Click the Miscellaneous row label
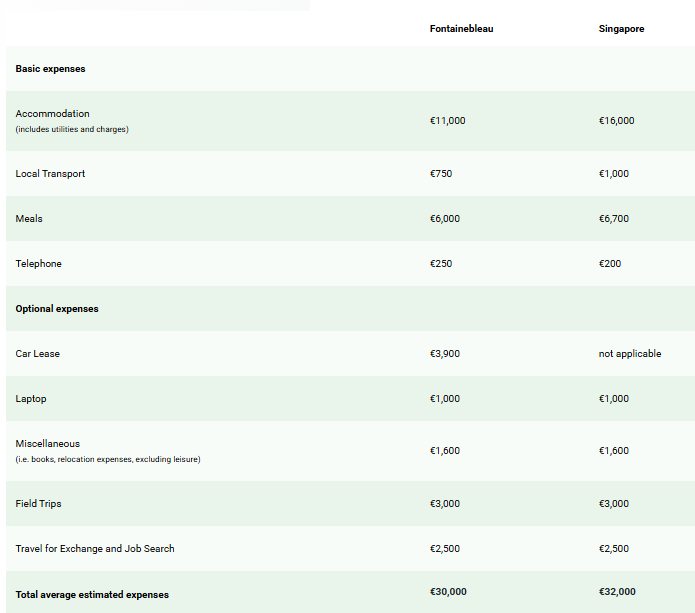This screenshot has height=613, width=695. 48,444
